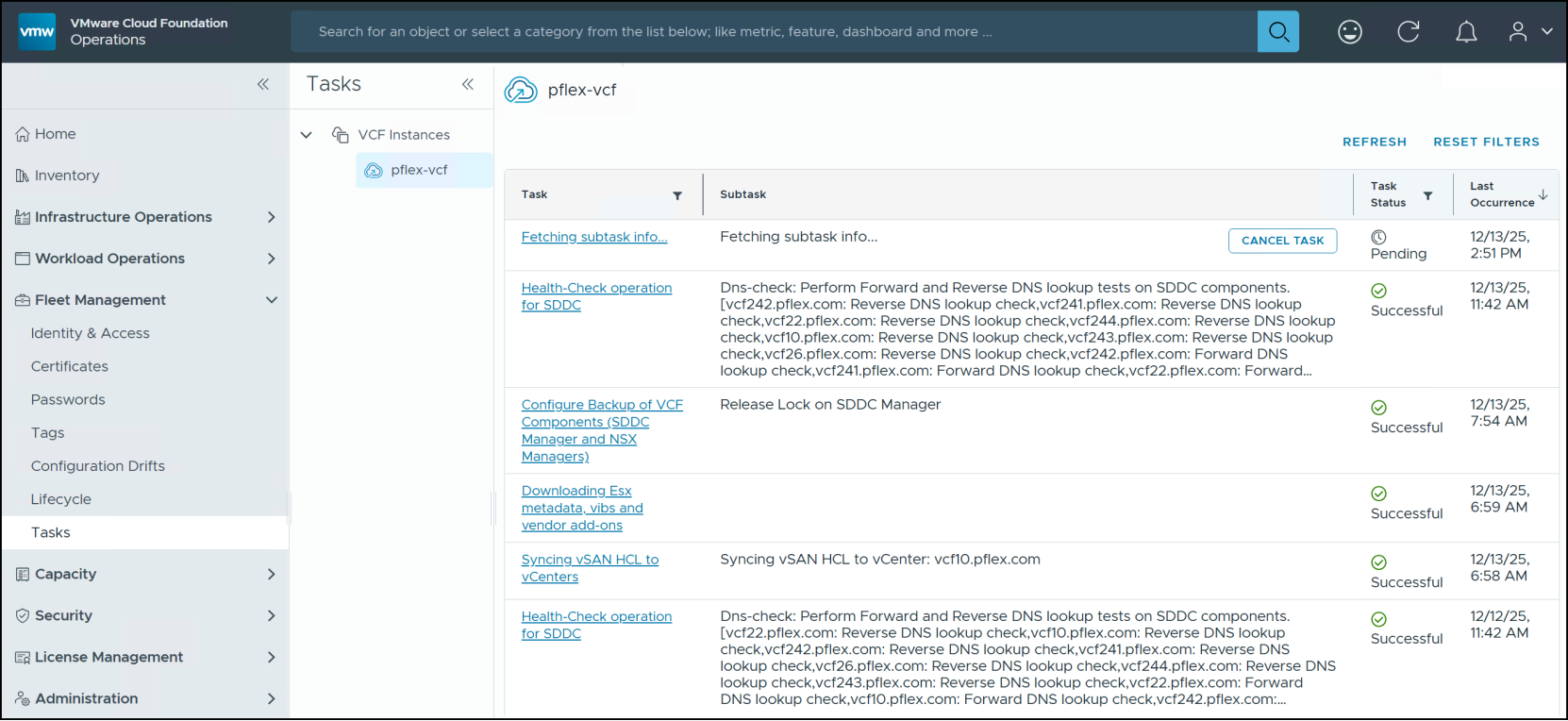
Task: Collapse the main navigation sidebar with double chevron
Action: pos(263,84)
